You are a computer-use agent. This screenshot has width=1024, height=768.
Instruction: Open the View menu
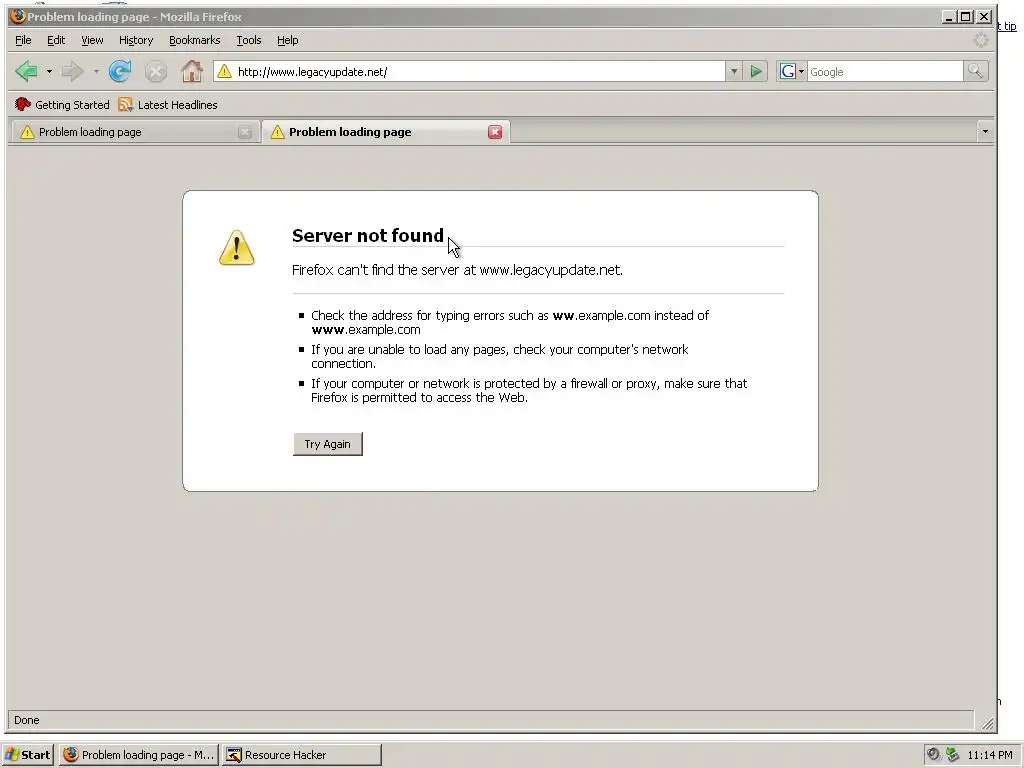(92, 40)
